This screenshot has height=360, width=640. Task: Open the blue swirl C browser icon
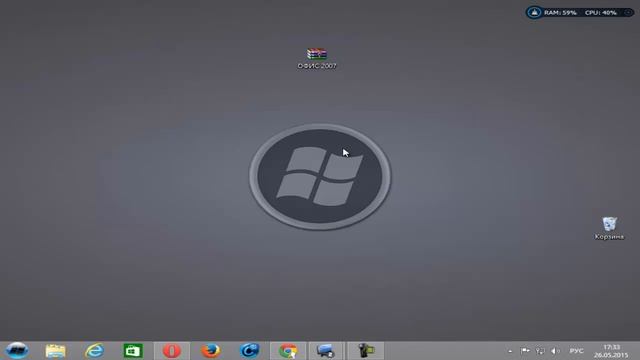click(x=249, y=351)
